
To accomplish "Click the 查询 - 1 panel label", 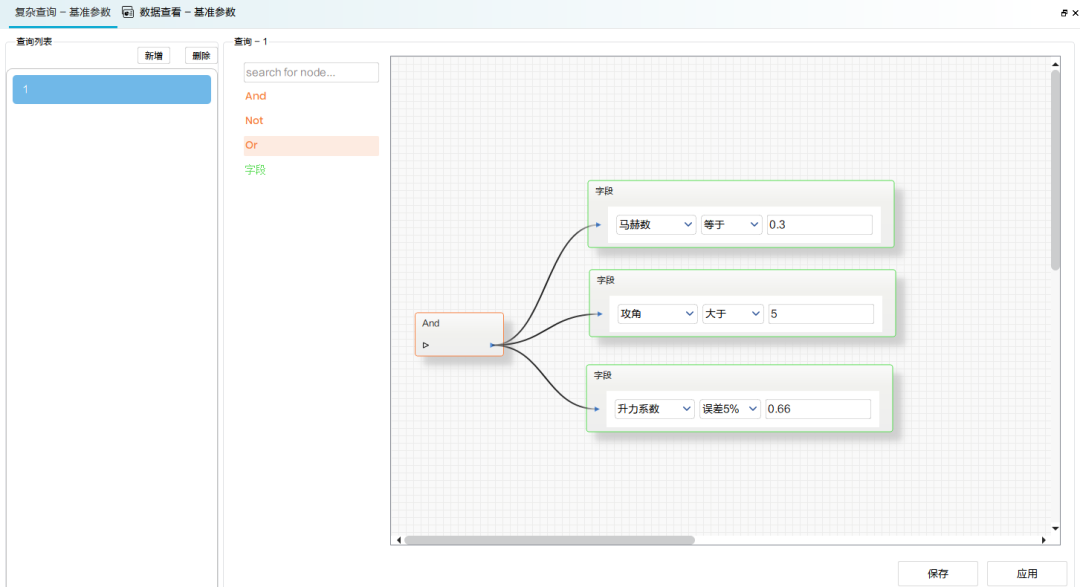I will tap(251, 41).
